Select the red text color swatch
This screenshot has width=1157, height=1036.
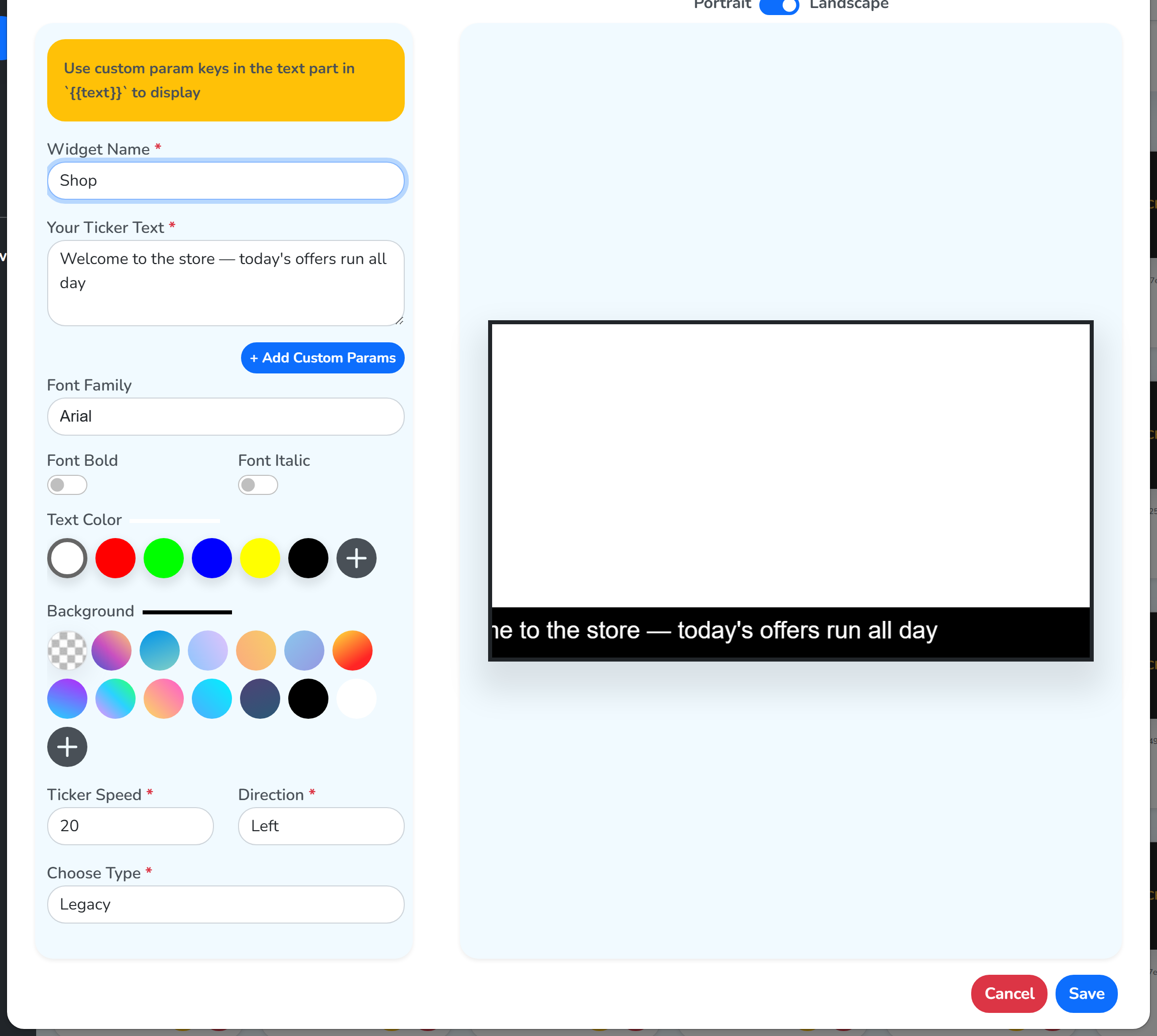[x=115, y=558]
